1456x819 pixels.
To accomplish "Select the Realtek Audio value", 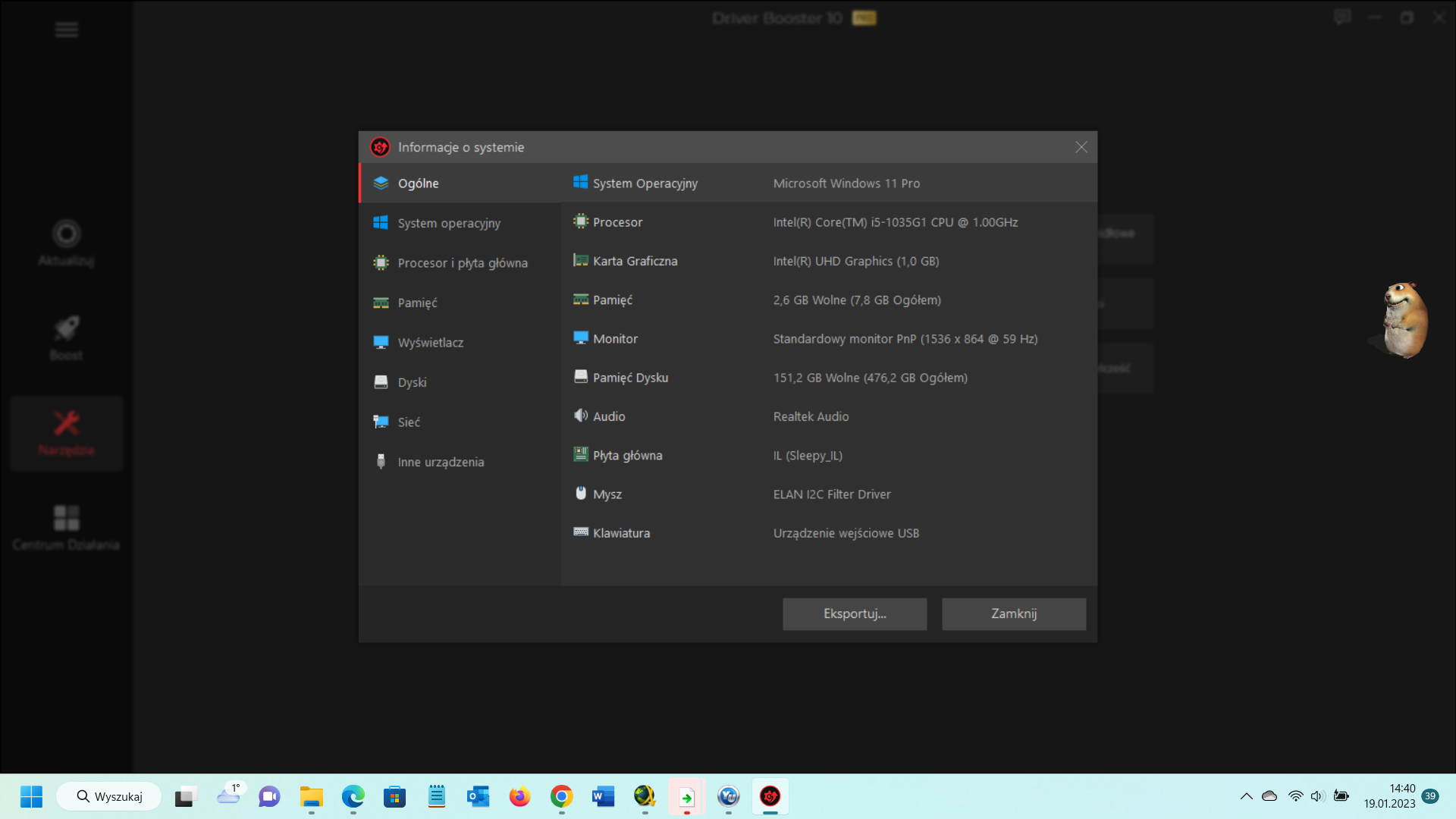I will (x=811, y=416).
